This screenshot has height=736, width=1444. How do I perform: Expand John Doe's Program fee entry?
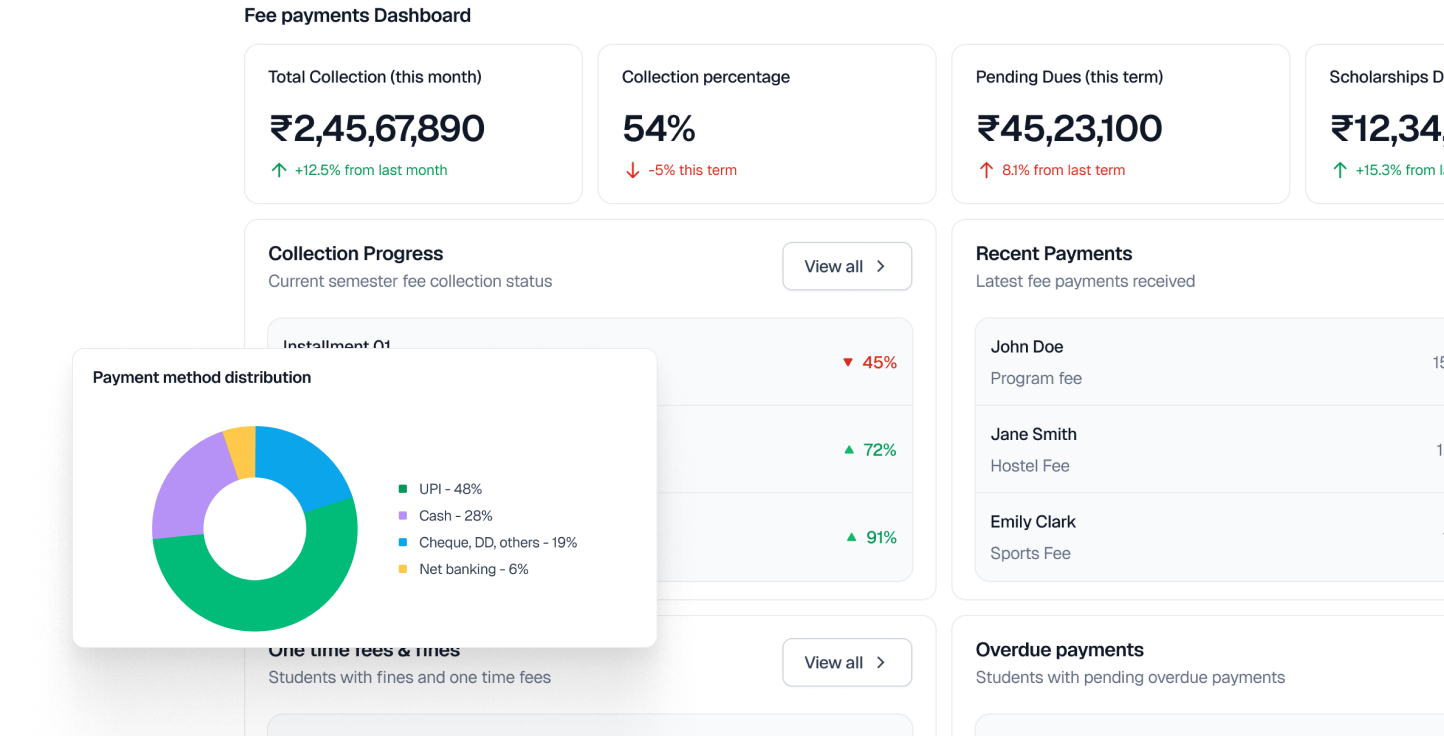point(1200,362)
